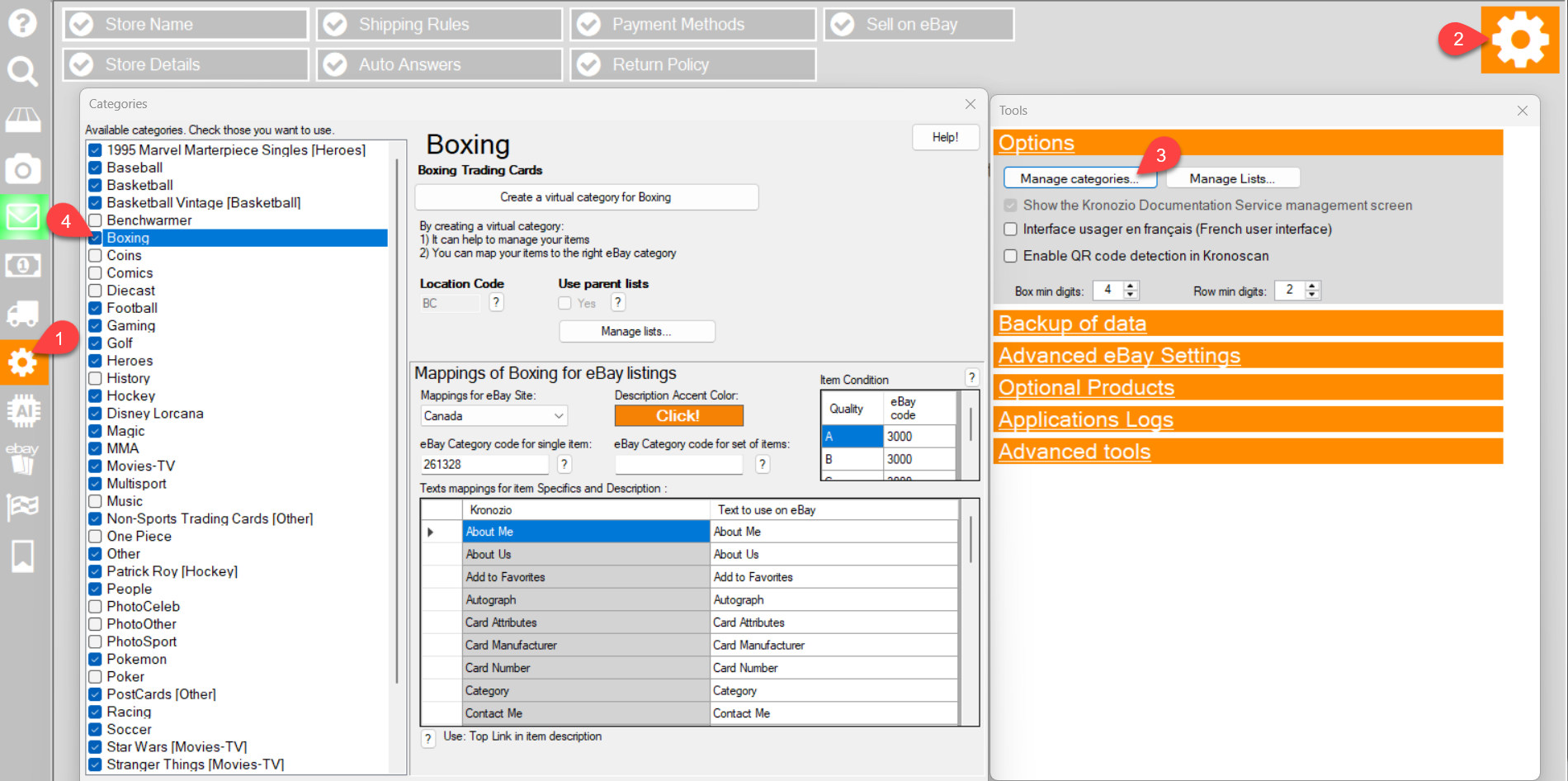Click Manage Lists... button in Tools
This screenshot has width=1568, height=781.
pyautogui.click(x=1232, y=178)
